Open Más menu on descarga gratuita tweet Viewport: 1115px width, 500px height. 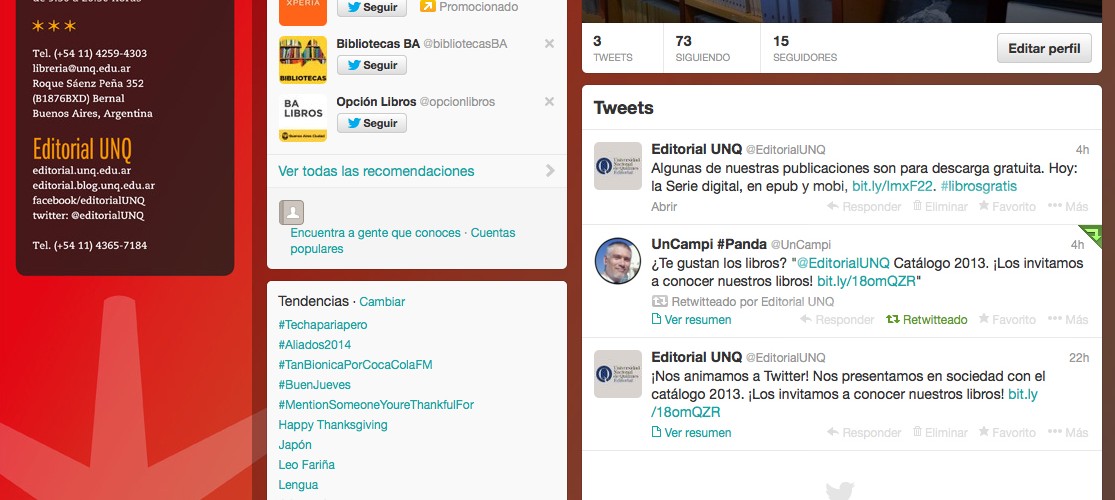click(x=1068, y=207)
